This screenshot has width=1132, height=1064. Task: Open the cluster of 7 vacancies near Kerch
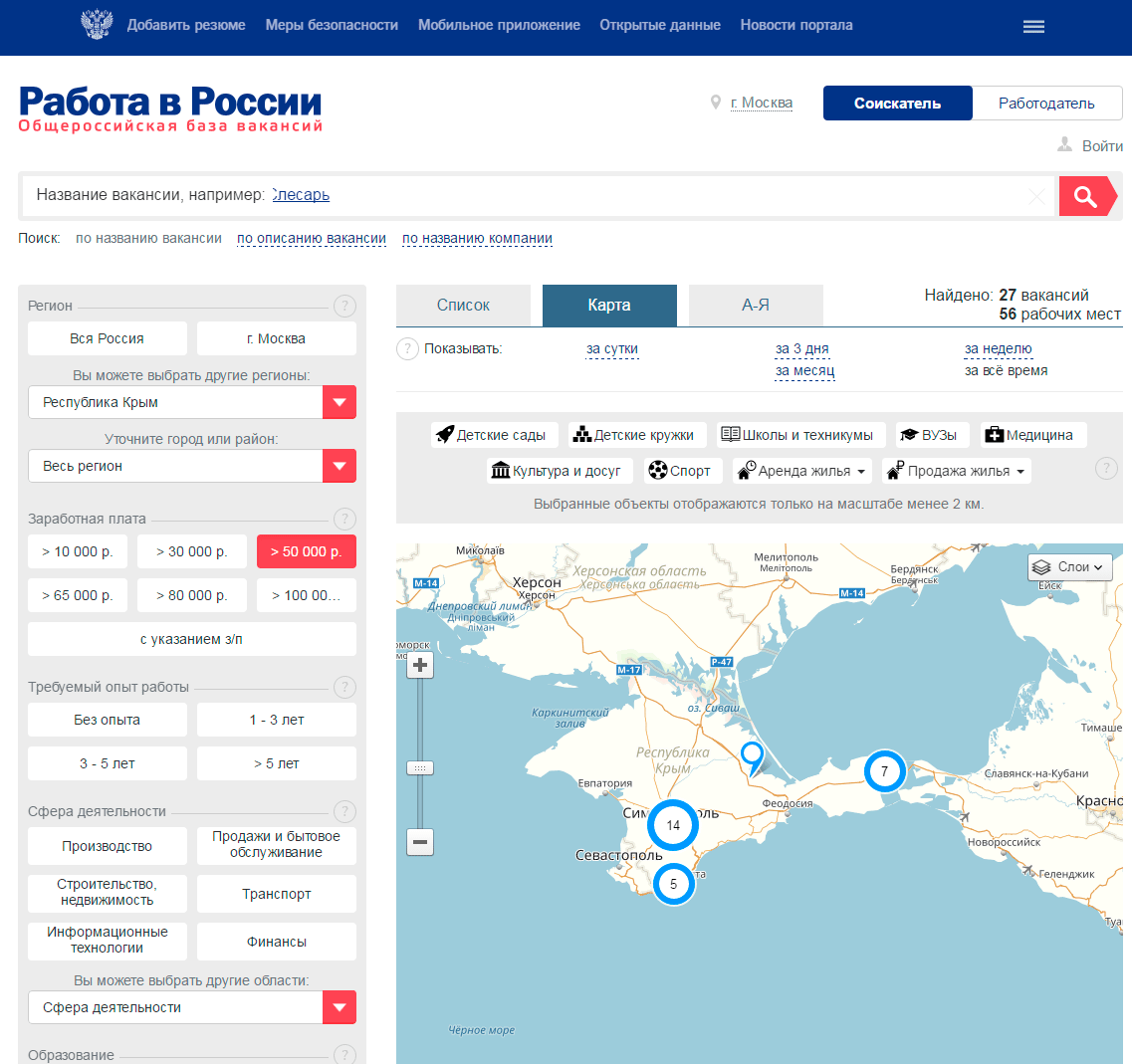[884, 771]
